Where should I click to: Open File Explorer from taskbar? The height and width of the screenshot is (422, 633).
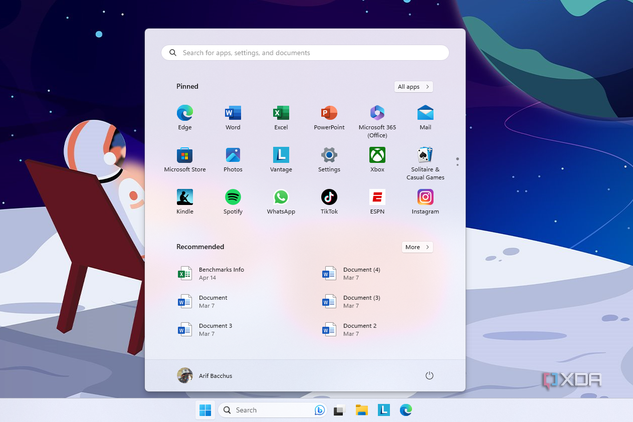[x=361, y=410]
